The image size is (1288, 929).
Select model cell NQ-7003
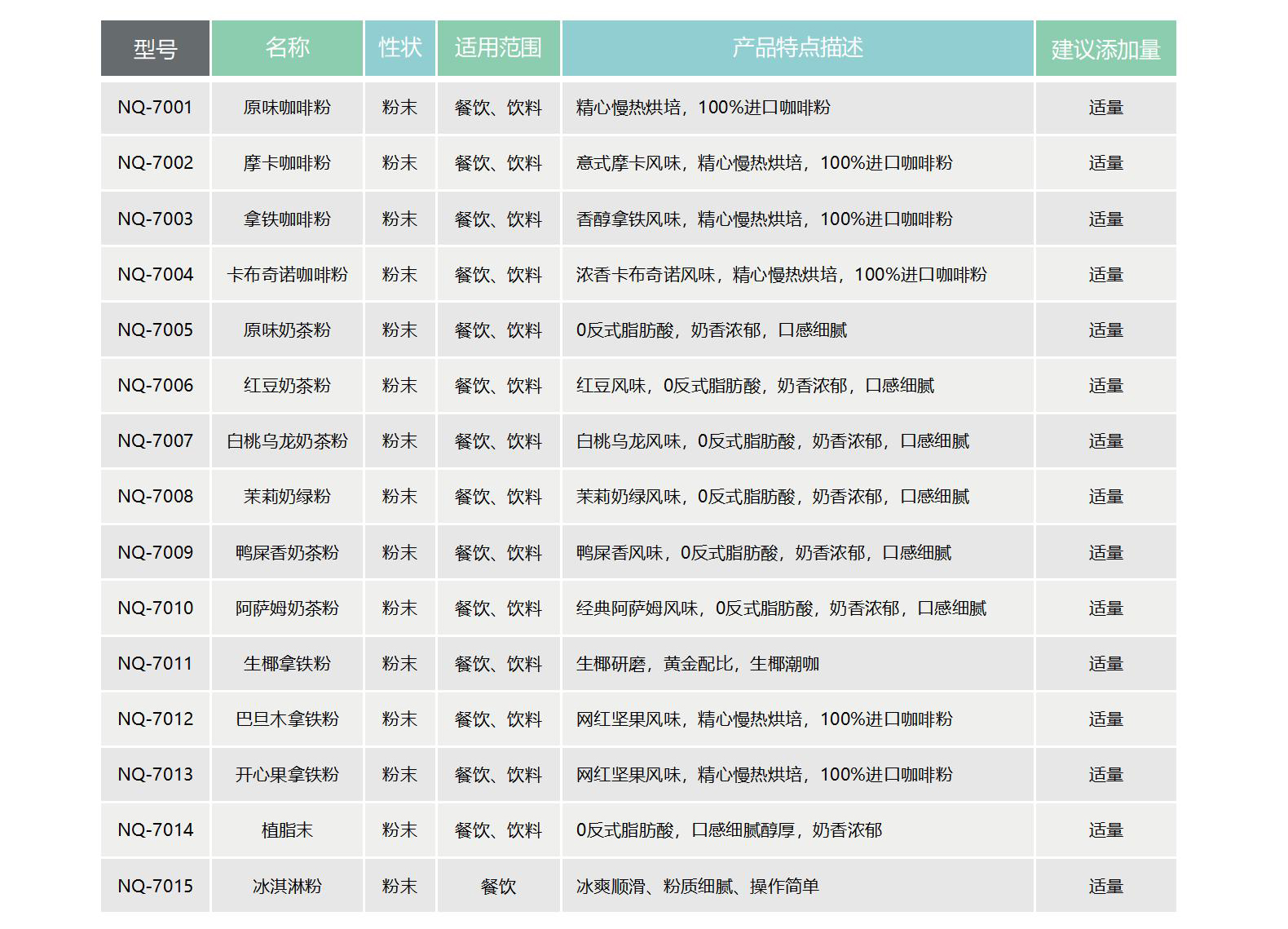pyautogui.click(x=155, y=219)
